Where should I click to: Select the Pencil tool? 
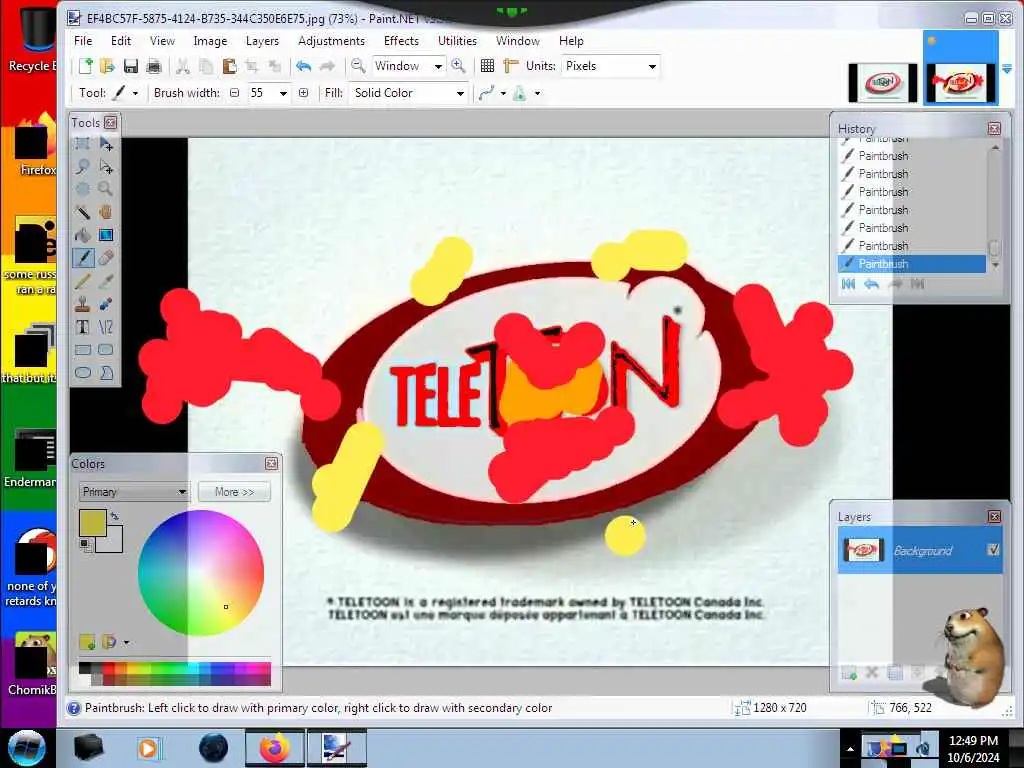coord(83,281)
